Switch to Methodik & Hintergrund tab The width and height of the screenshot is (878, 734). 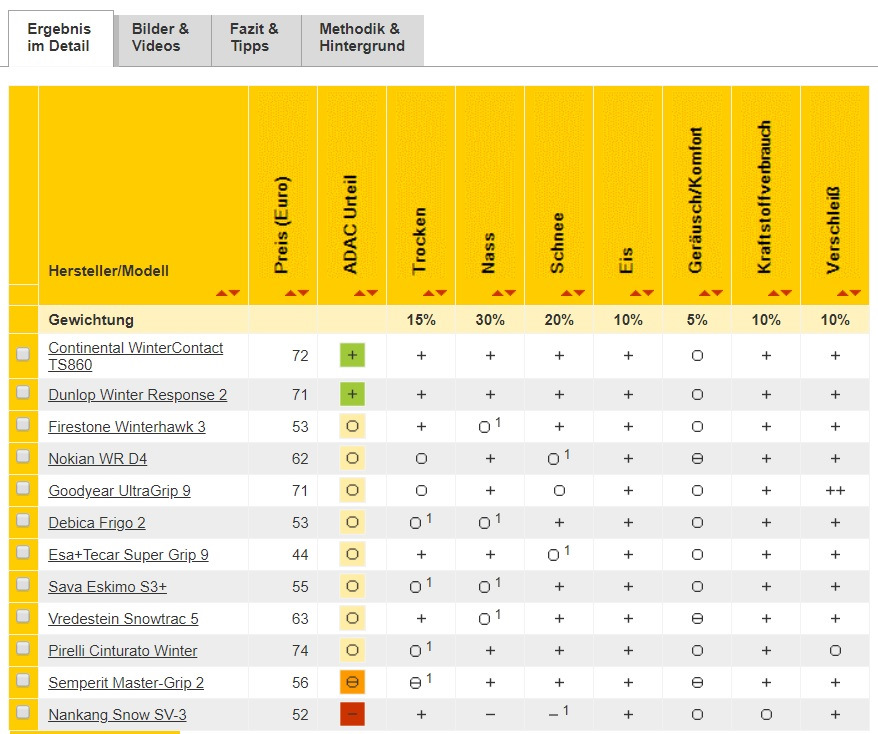[362, 40]
